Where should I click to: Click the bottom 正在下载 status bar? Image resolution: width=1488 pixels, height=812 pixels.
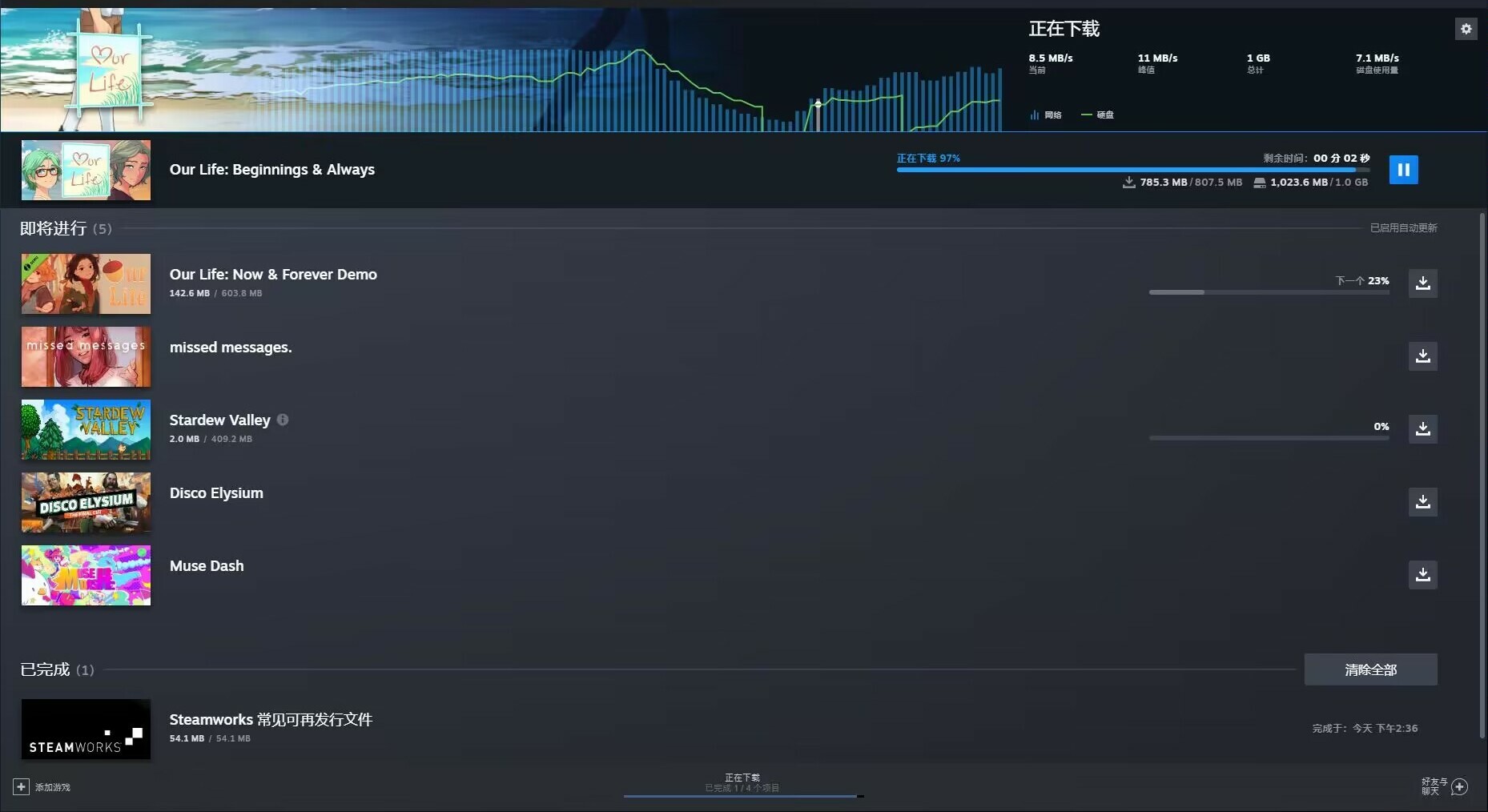pos(743,786)
